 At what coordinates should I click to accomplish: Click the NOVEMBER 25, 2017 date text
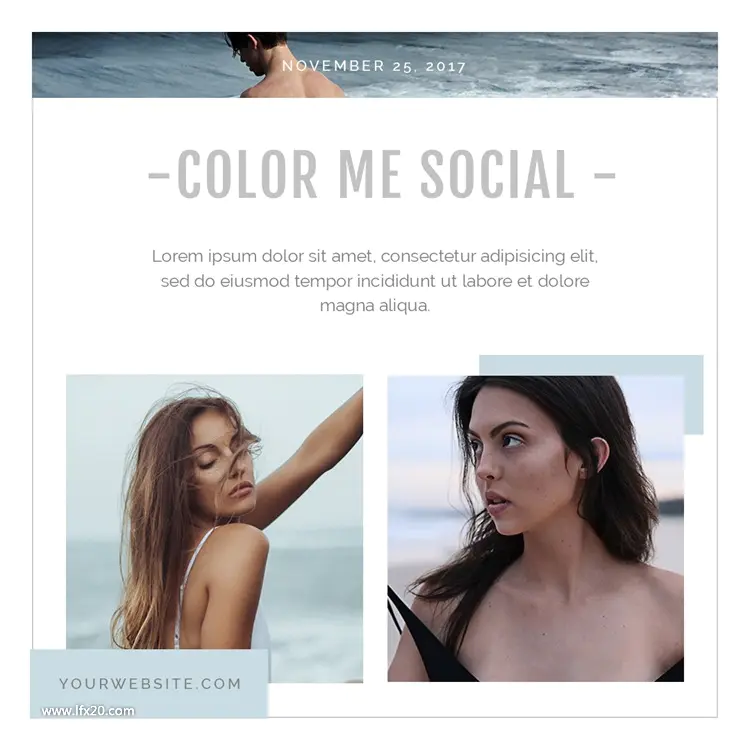374,66
